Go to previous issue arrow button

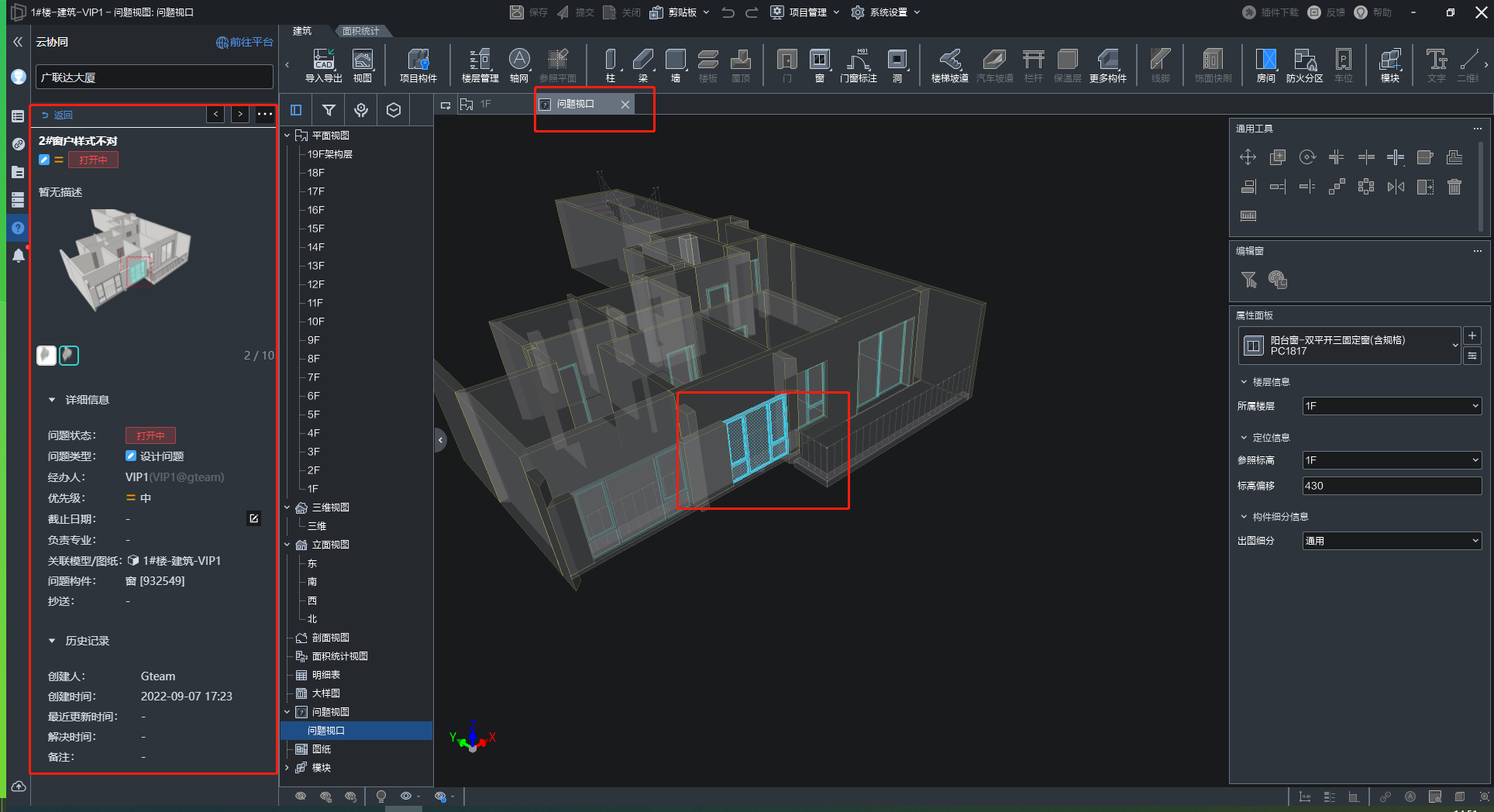[x=216, y=115]
